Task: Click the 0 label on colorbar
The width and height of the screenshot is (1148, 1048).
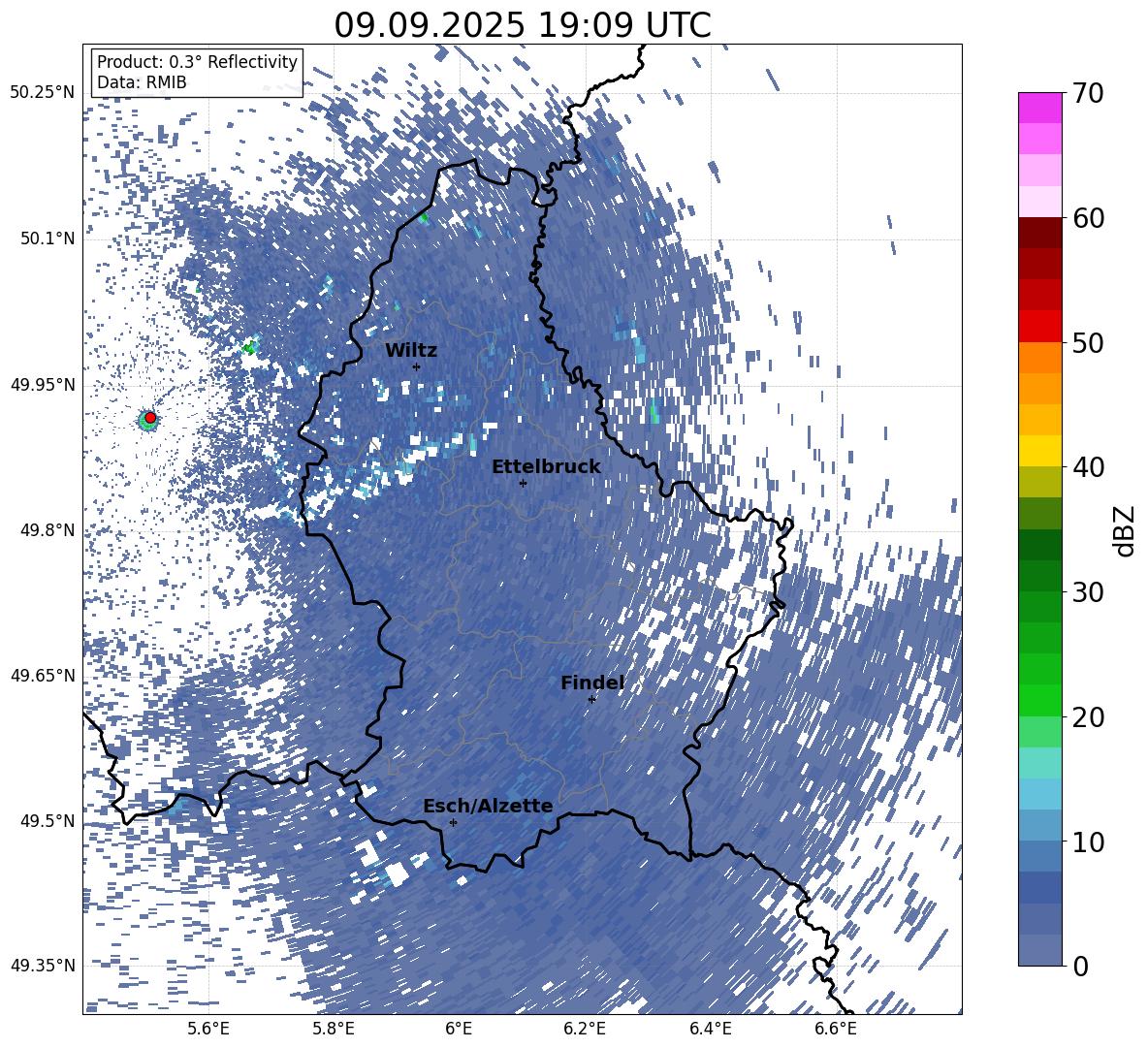Action: pyautogui.click(x=1080, y=966)
